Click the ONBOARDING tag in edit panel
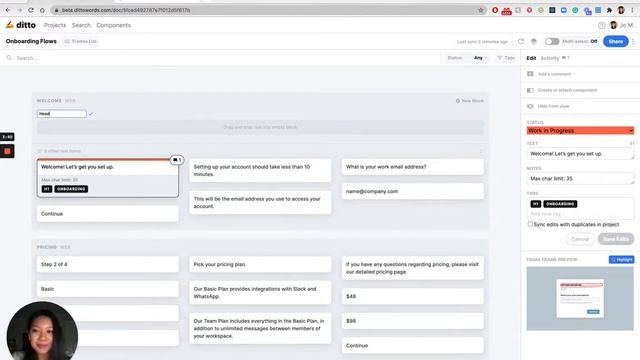Viewport: 640px width, 360px height. coord(560,204)
